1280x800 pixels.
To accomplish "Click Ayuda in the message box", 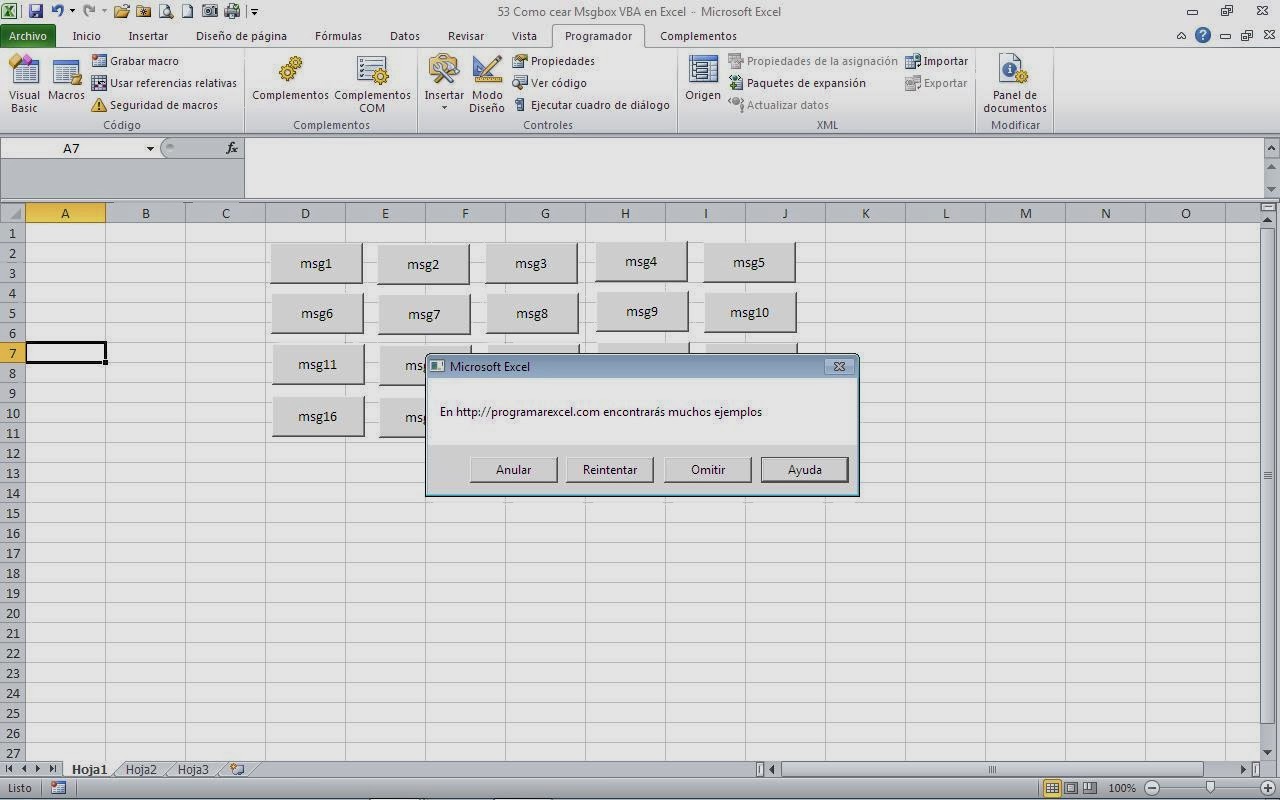I will tap(805, 470).
